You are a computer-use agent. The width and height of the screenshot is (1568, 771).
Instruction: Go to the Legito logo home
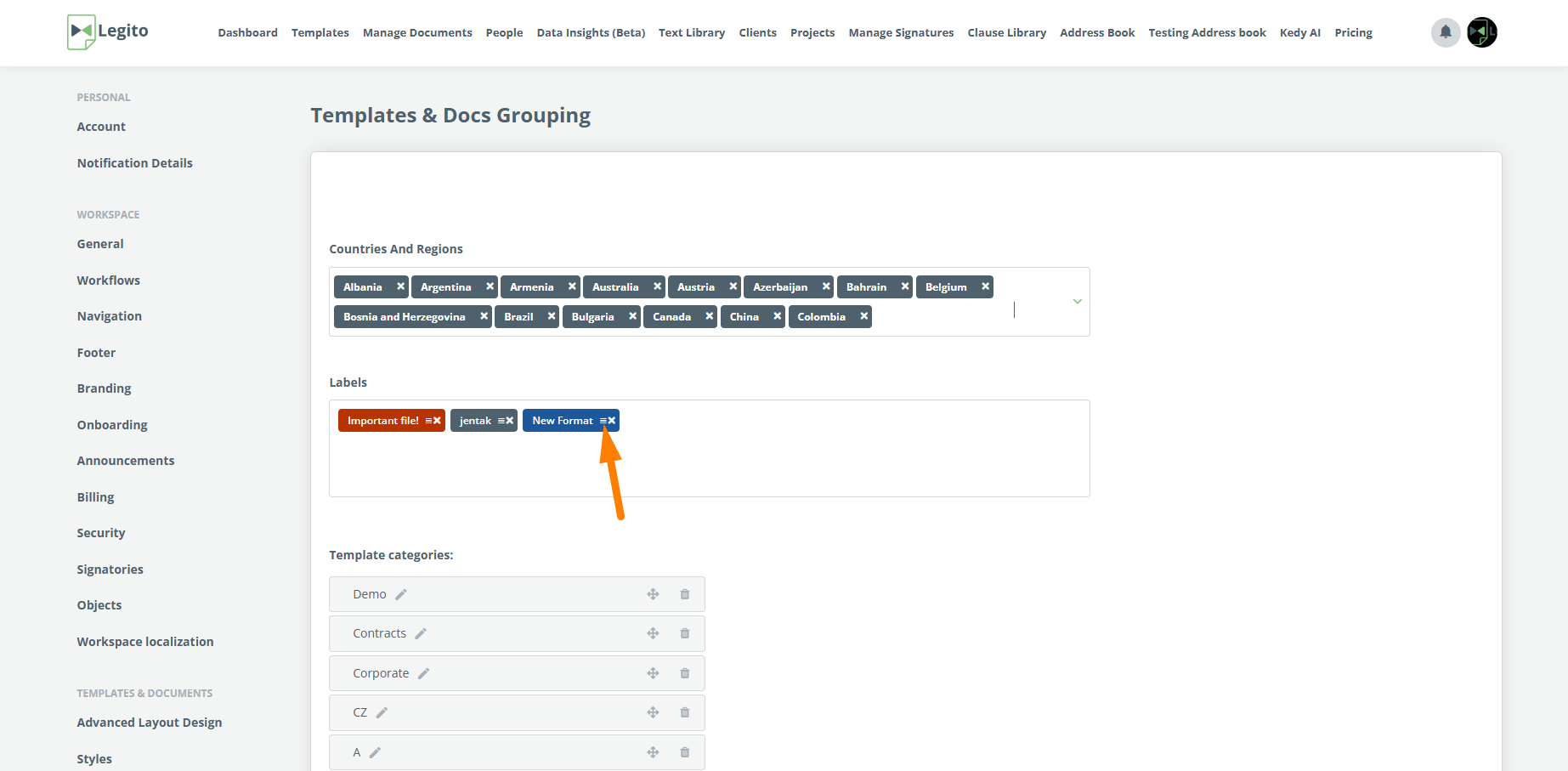tap(108, 32)
